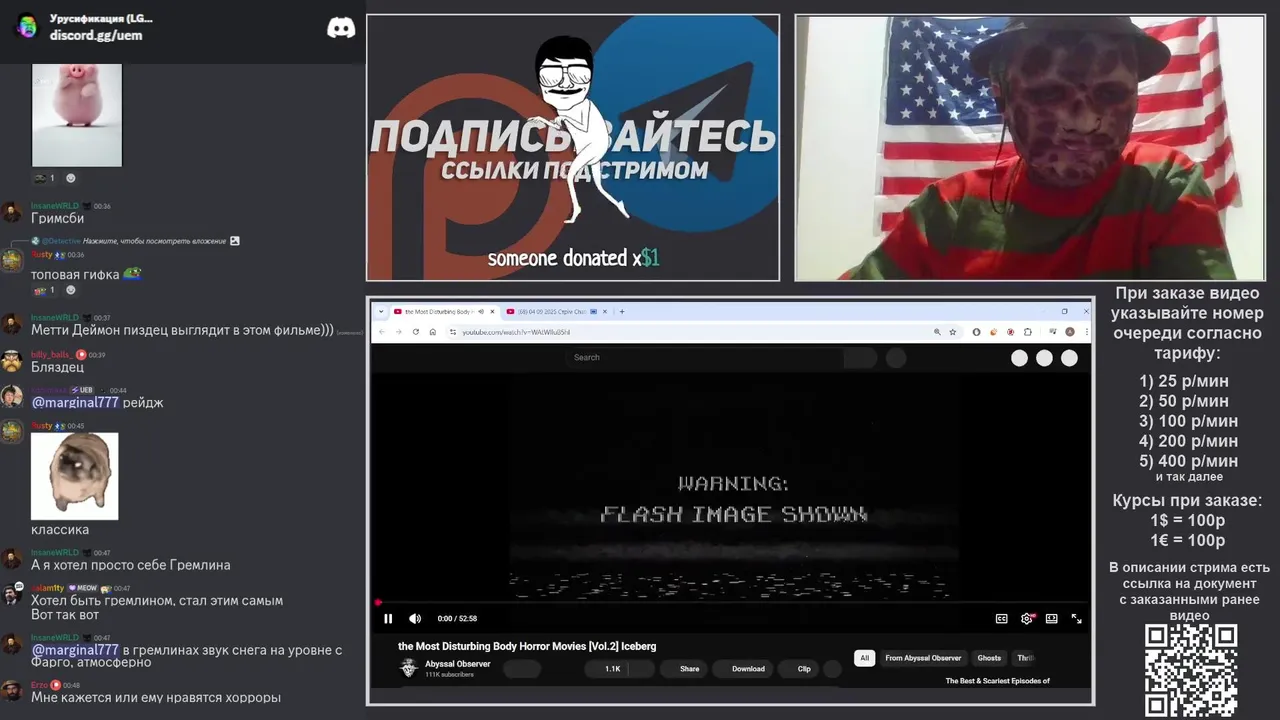Image resolution: width=1280 pixels, height=720 pixels.
Task: Click the red video progress bar
Action: [x=730, y=602]
